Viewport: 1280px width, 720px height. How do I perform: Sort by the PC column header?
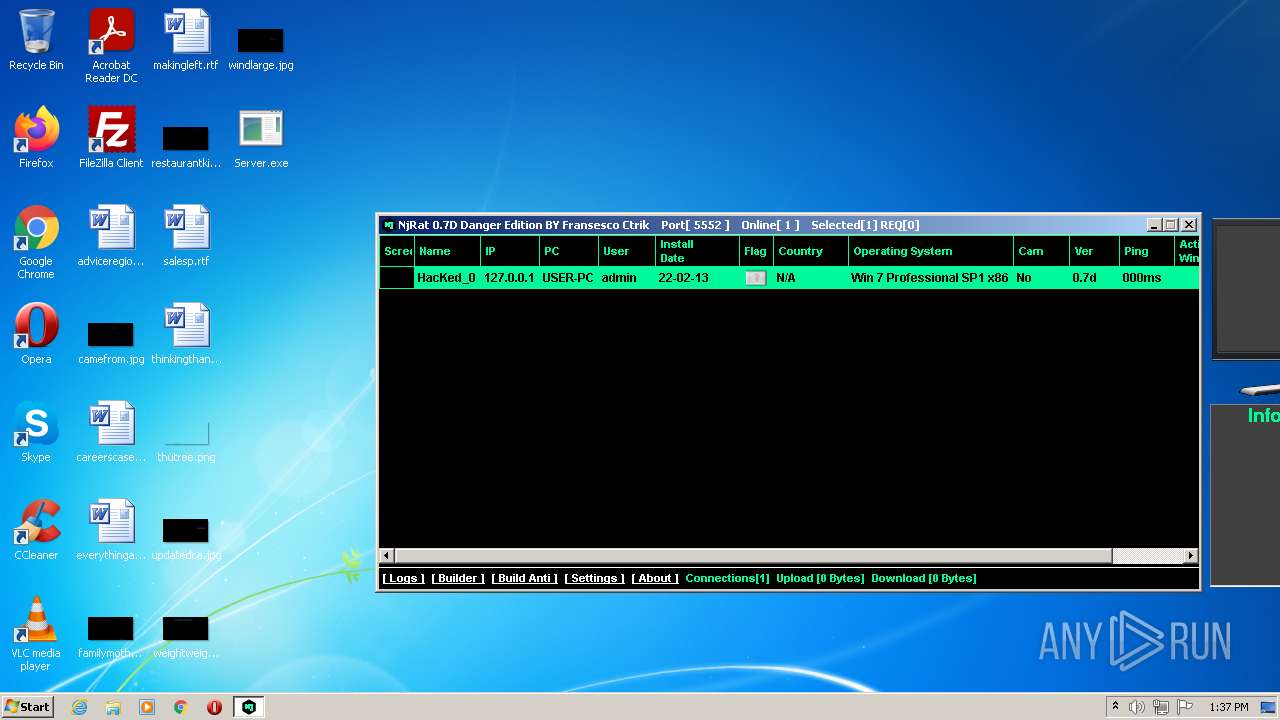click(569, 251)
